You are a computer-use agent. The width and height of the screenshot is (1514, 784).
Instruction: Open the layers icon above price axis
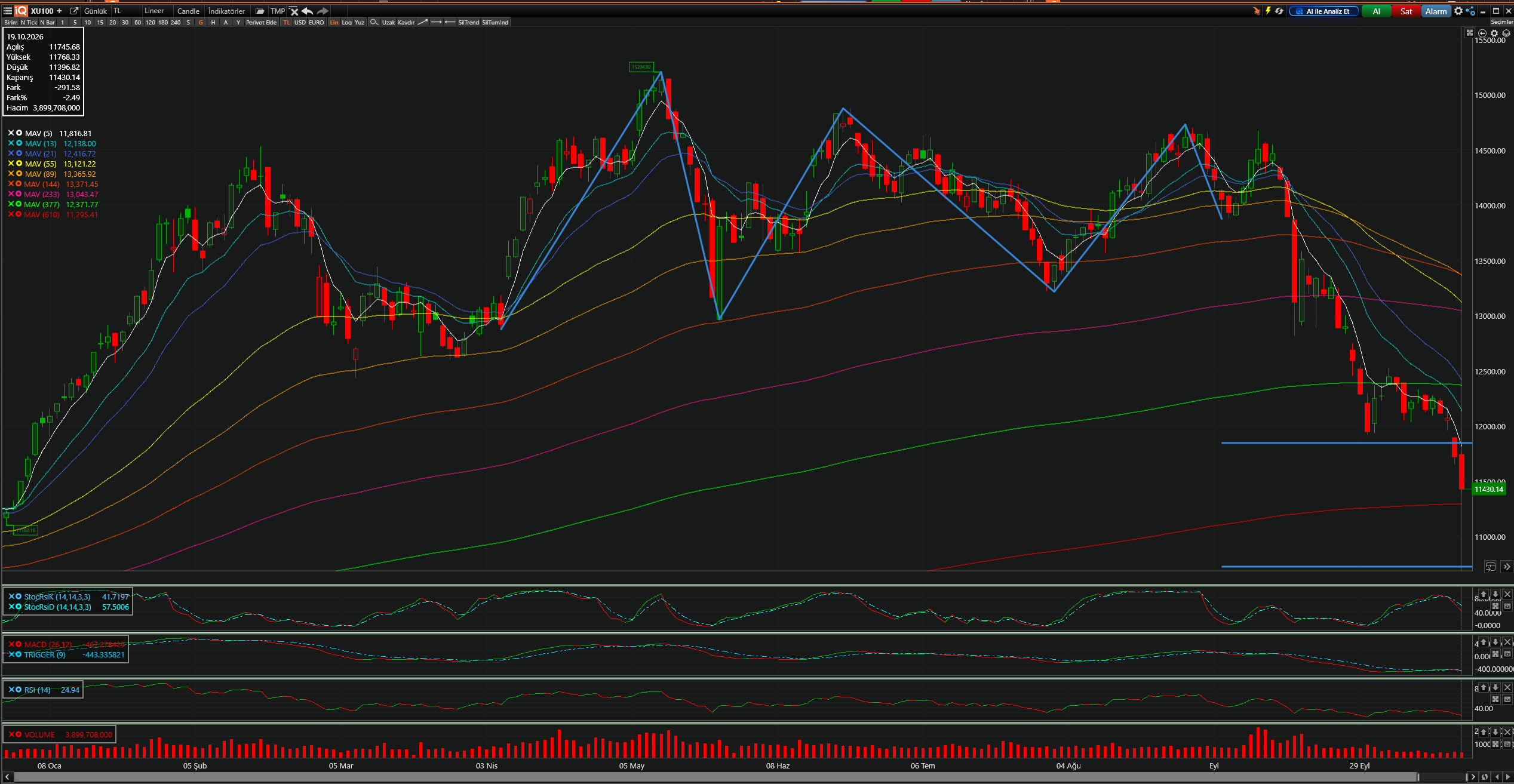pos(1506,33)
